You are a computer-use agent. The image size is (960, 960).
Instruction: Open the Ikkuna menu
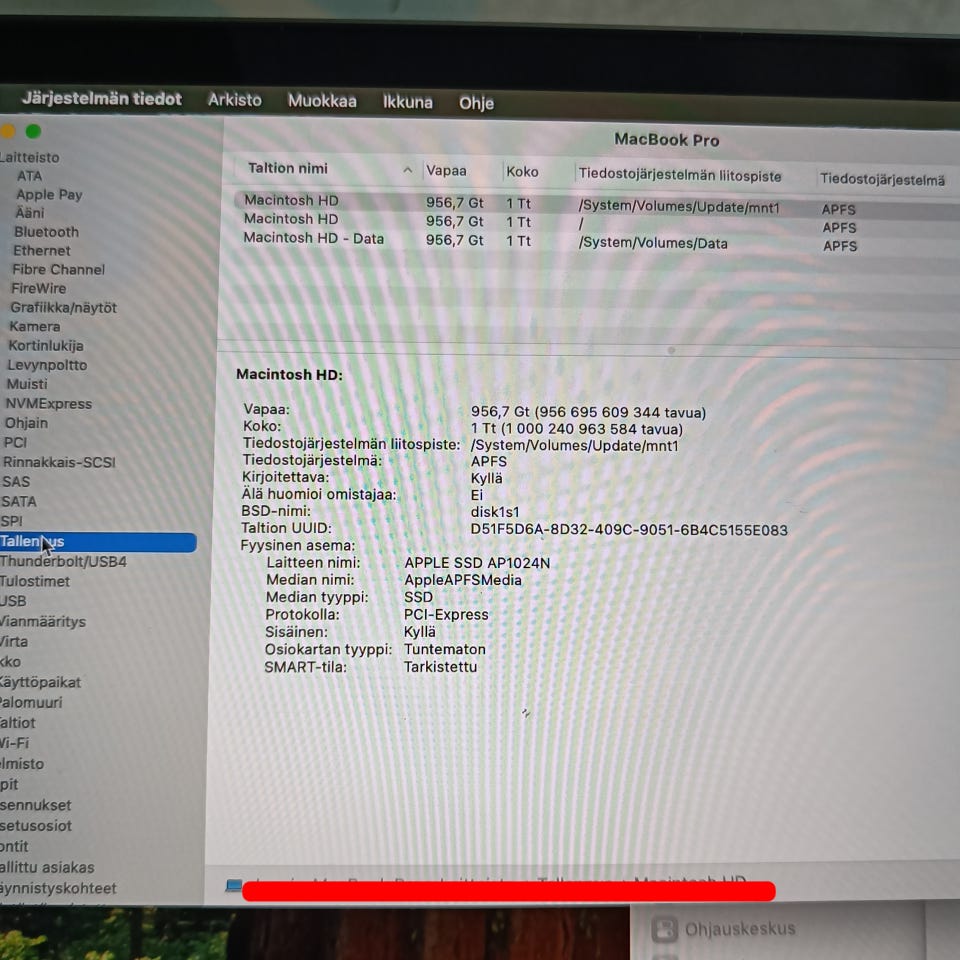[x=408, y=102]
